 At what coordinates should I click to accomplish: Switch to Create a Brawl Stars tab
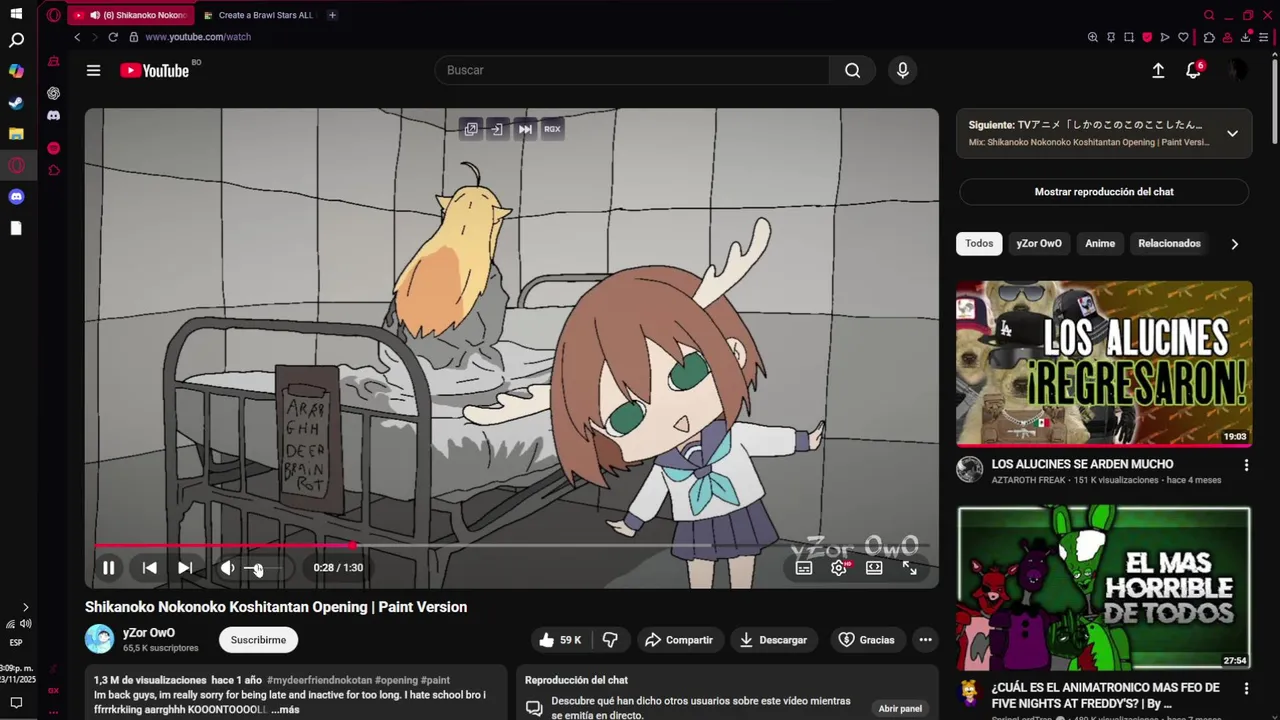point(258,15)
